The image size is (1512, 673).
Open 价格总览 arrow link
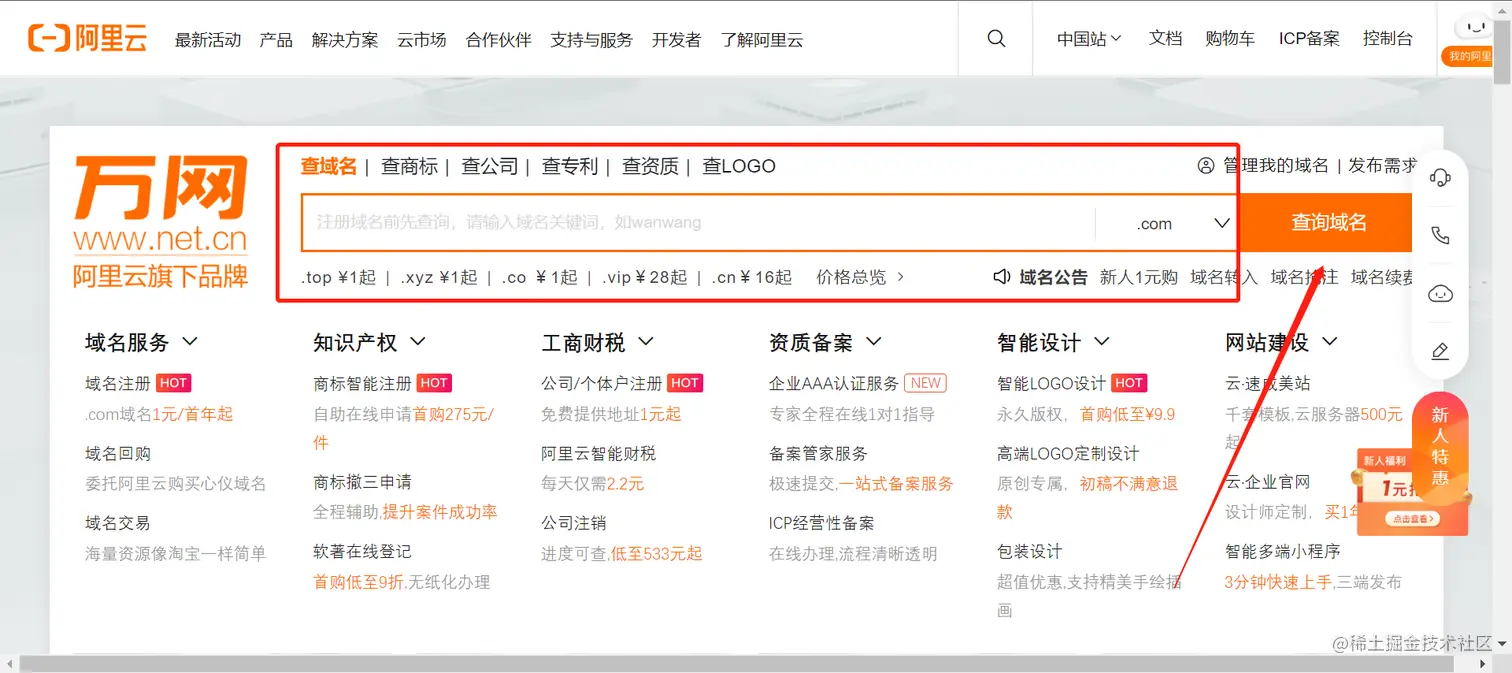[861, 277]
